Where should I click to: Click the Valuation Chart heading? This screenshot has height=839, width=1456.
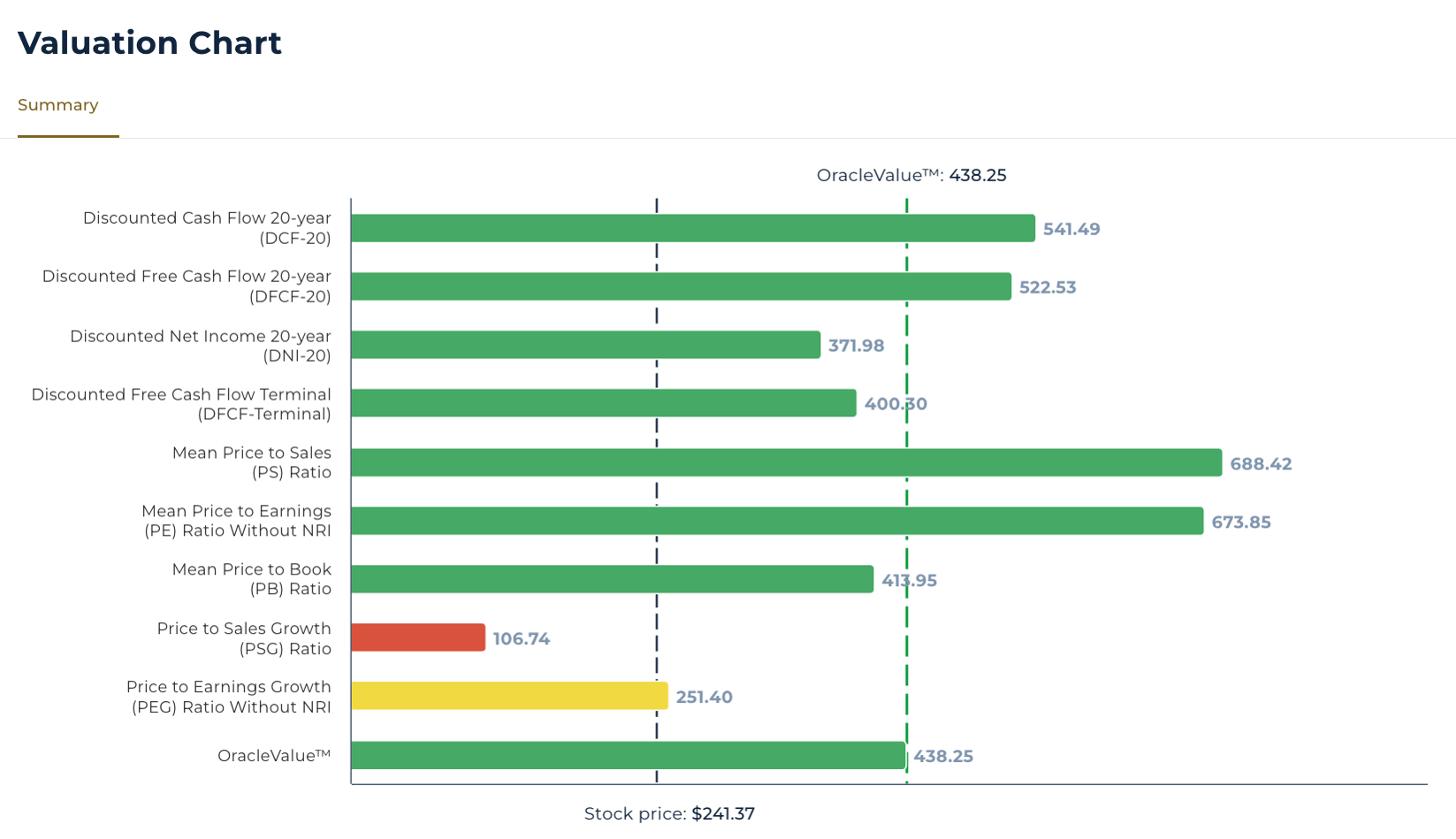149,42
